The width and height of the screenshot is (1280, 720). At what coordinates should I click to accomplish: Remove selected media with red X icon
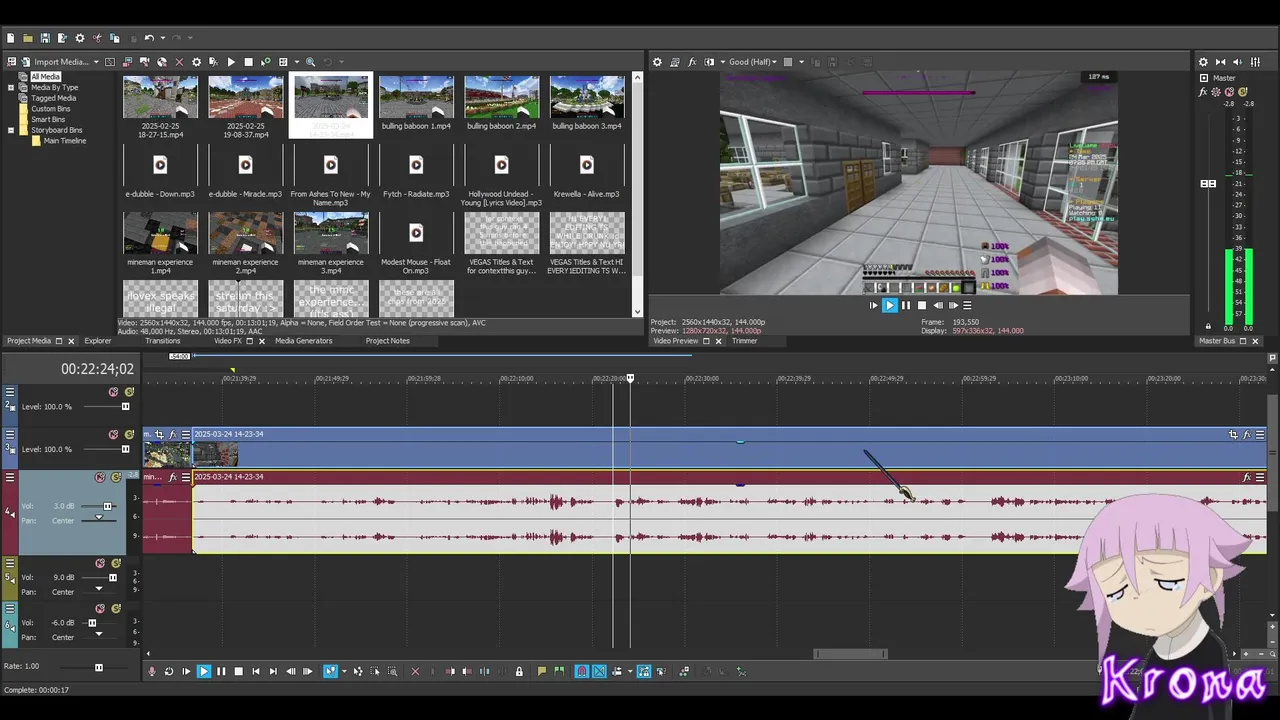pyautogui.click(x=179, y=62)
